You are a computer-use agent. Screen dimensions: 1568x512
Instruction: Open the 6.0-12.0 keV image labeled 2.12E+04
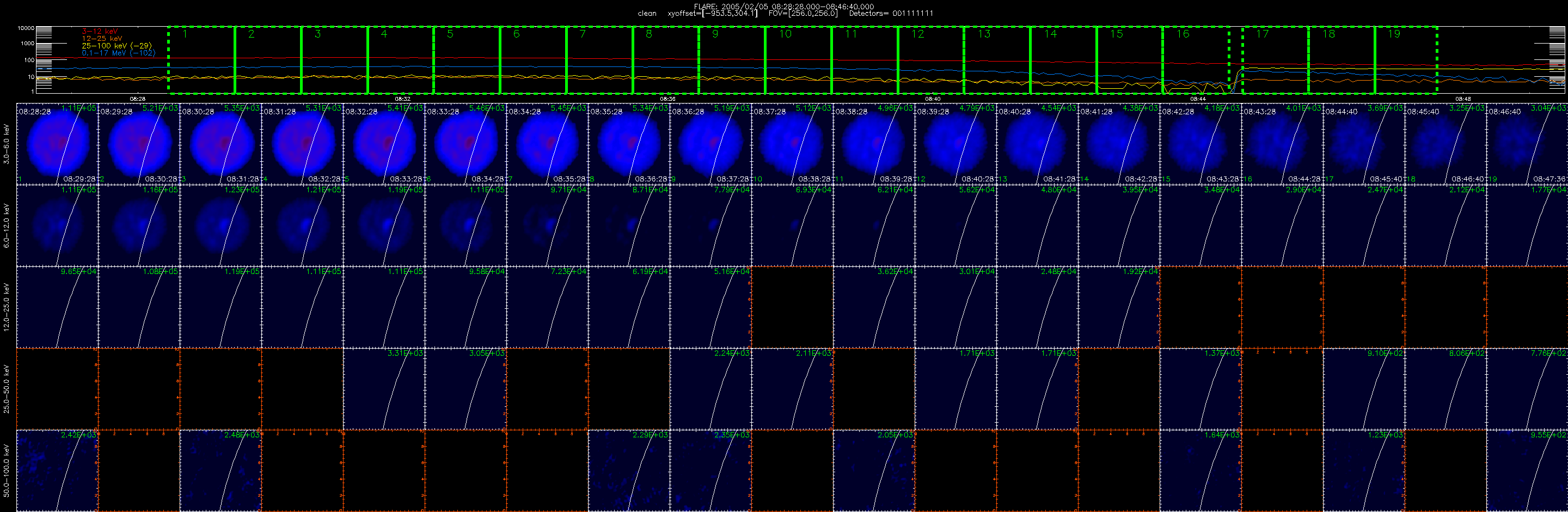pos(1445,225)
